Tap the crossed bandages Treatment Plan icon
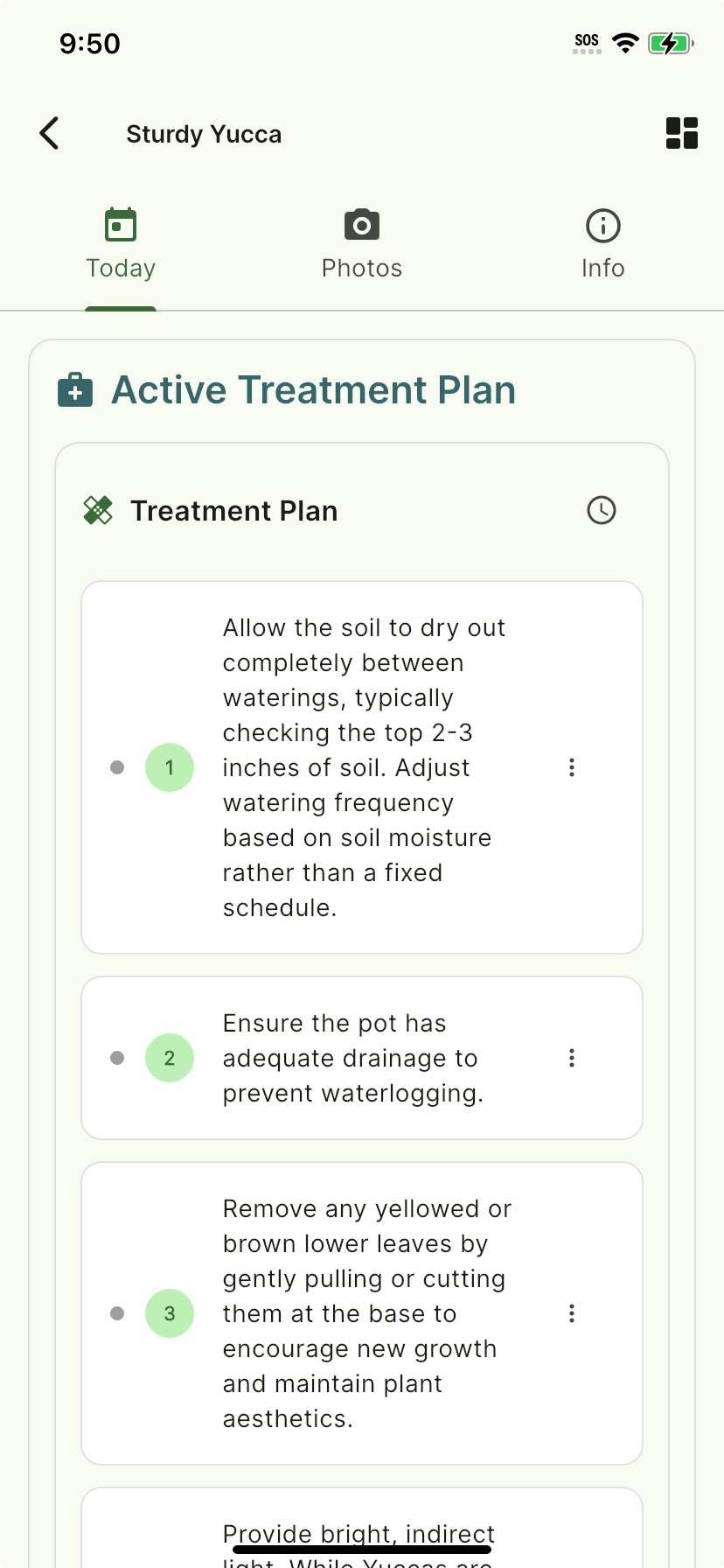This screenshot has height=1568, width=724. (x=99, y=510)
